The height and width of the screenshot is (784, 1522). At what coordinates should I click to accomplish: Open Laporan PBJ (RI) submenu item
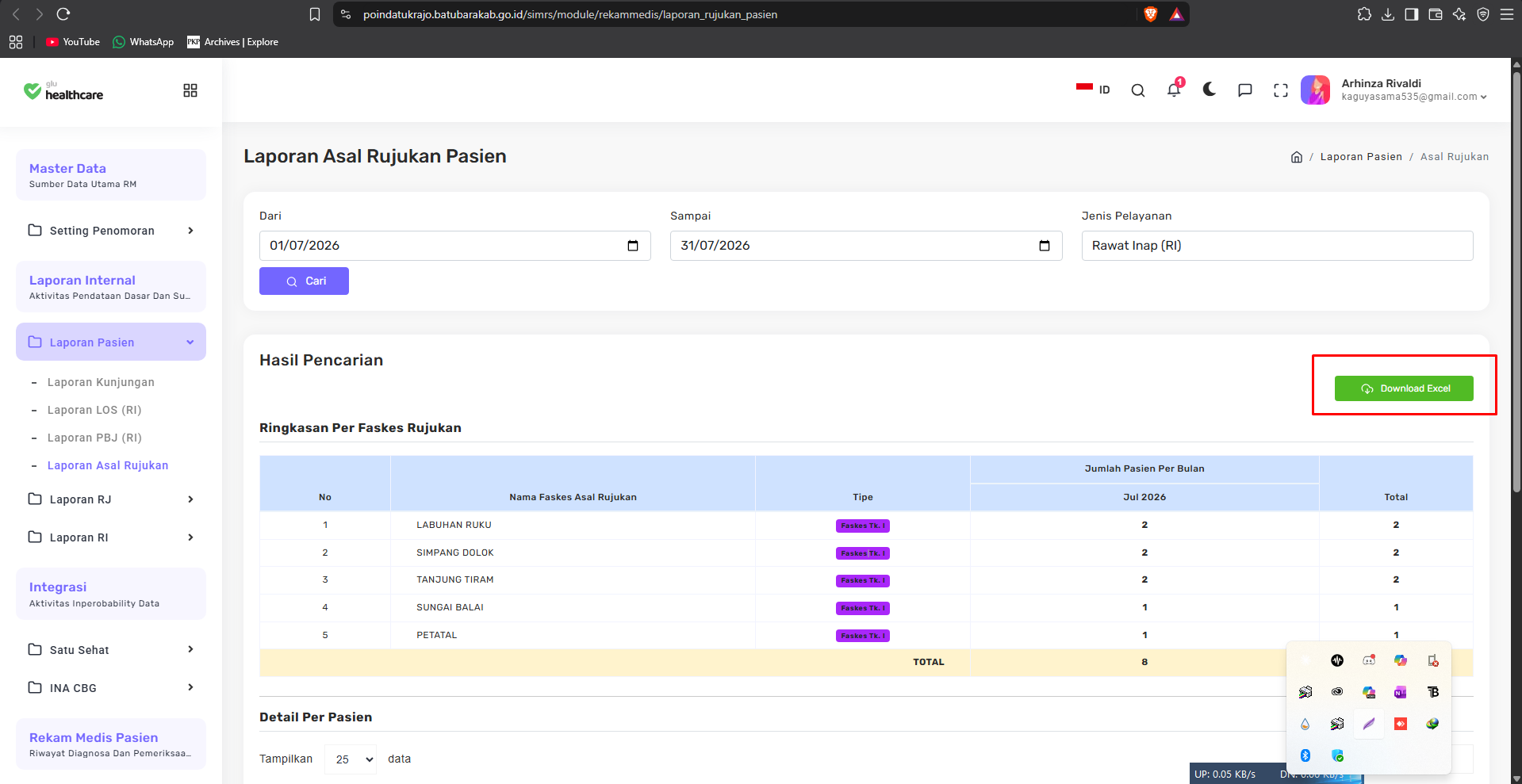(94, 438)
